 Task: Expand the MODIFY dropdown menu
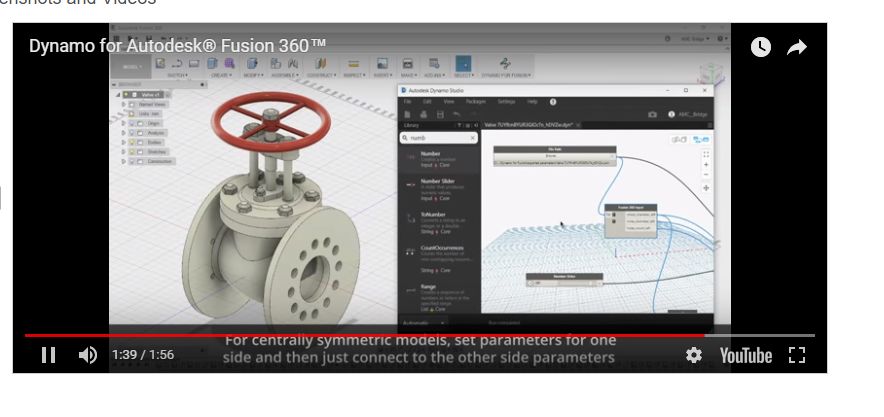coord(253,75)
